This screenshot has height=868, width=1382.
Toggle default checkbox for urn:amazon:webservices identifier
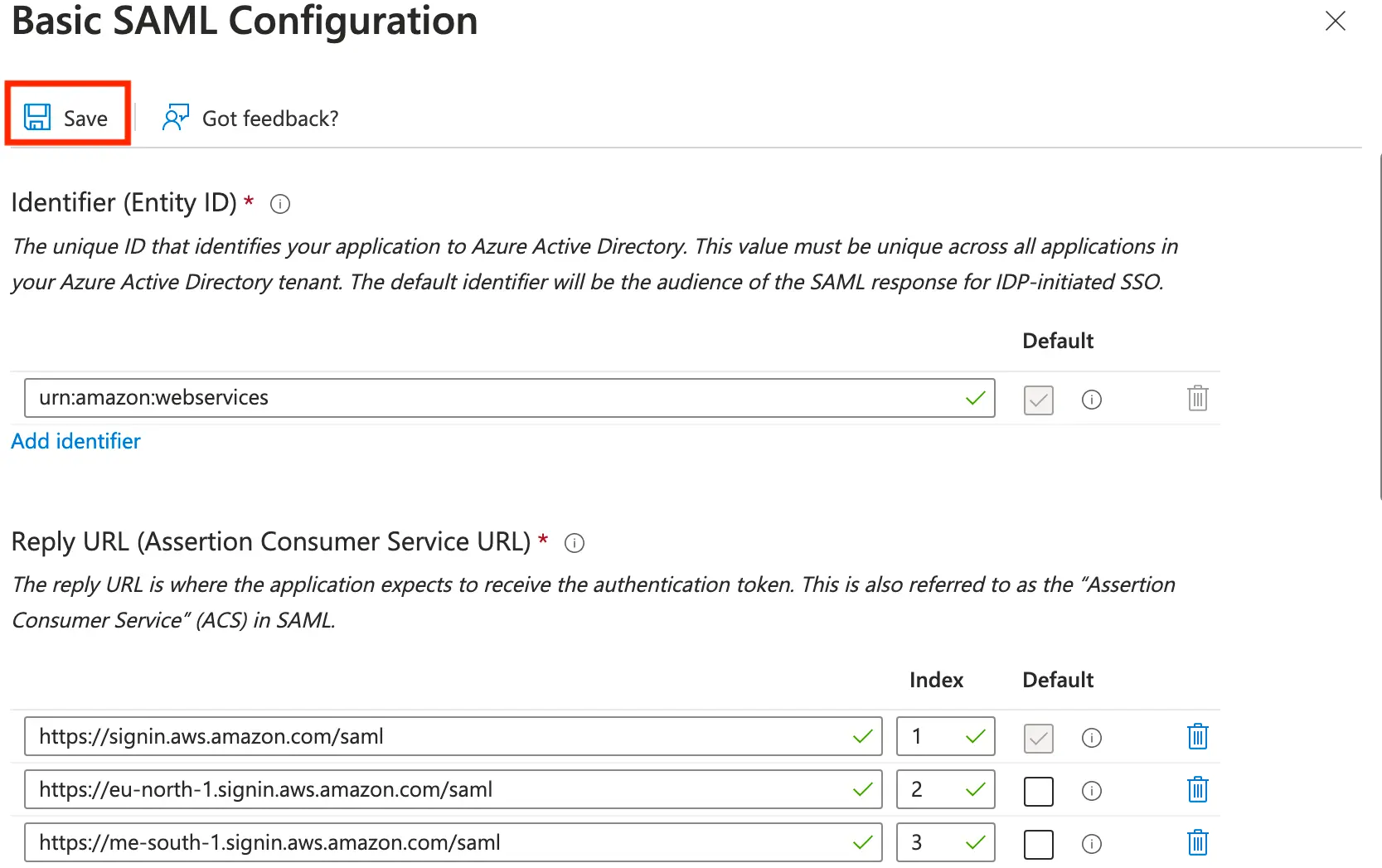tap(1038, 400)
